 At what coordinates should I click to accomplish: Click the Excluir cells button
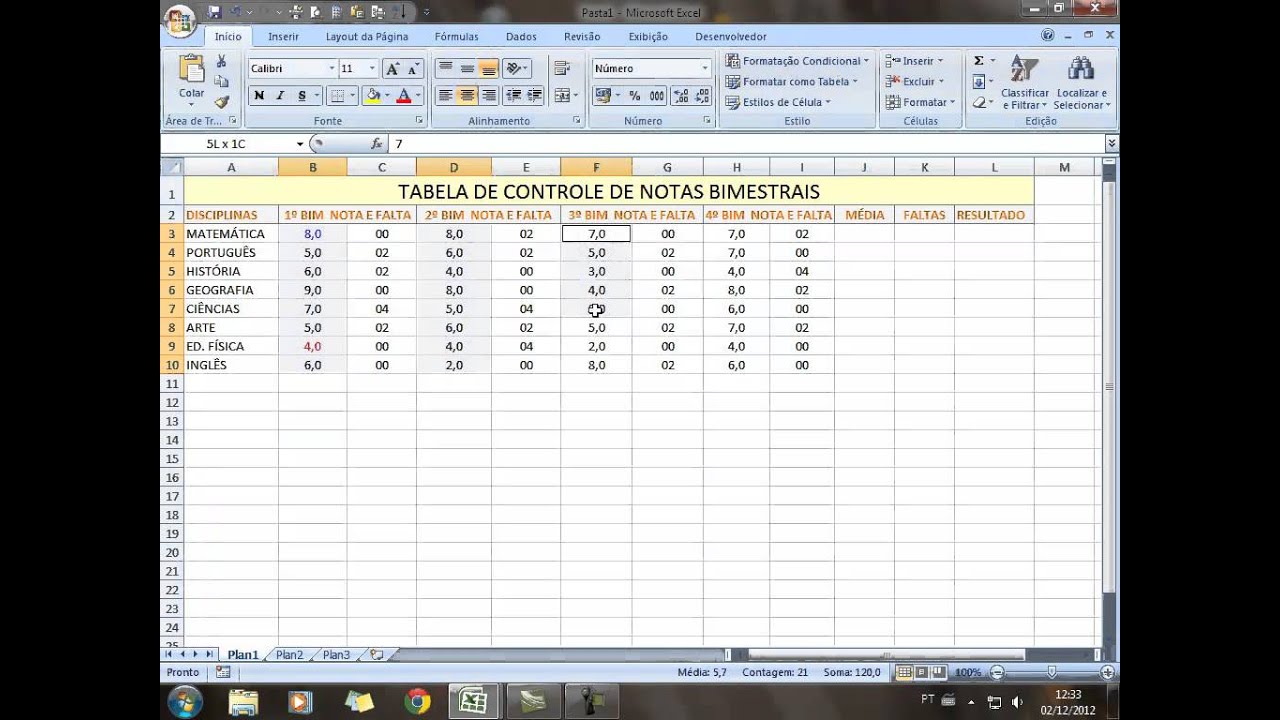(x=914, y=82)
